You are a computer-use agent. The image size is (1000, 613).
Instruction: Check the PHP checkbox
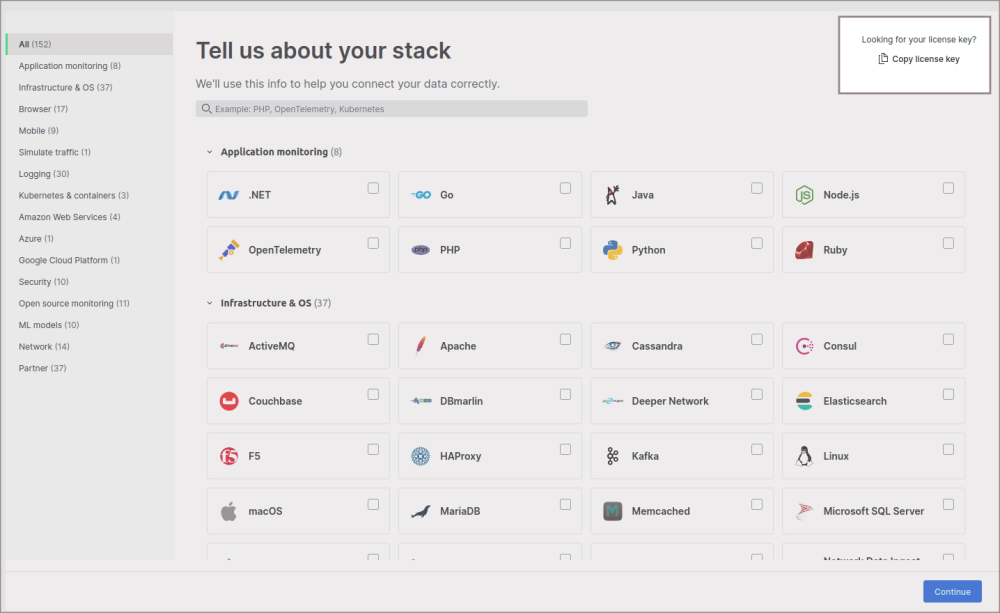(x=565, y=242)
